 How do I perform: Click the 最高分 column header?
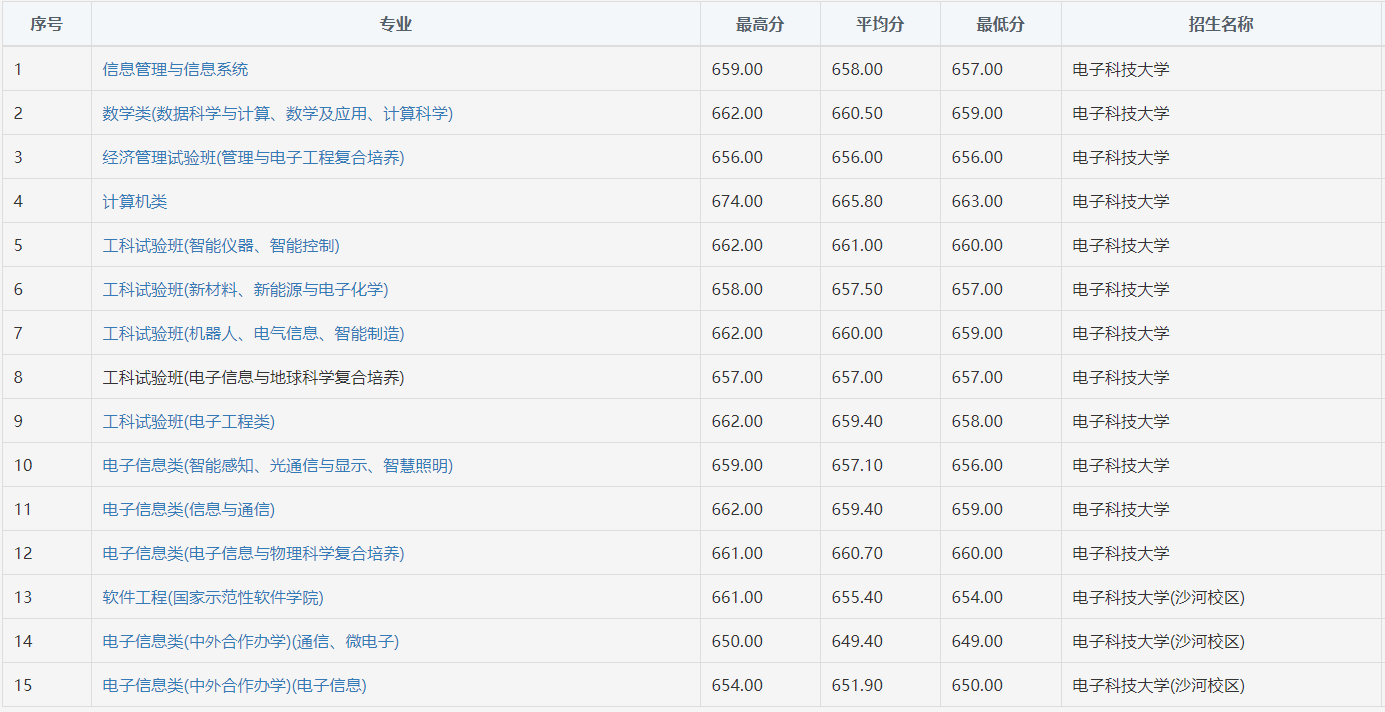(760, 24)
